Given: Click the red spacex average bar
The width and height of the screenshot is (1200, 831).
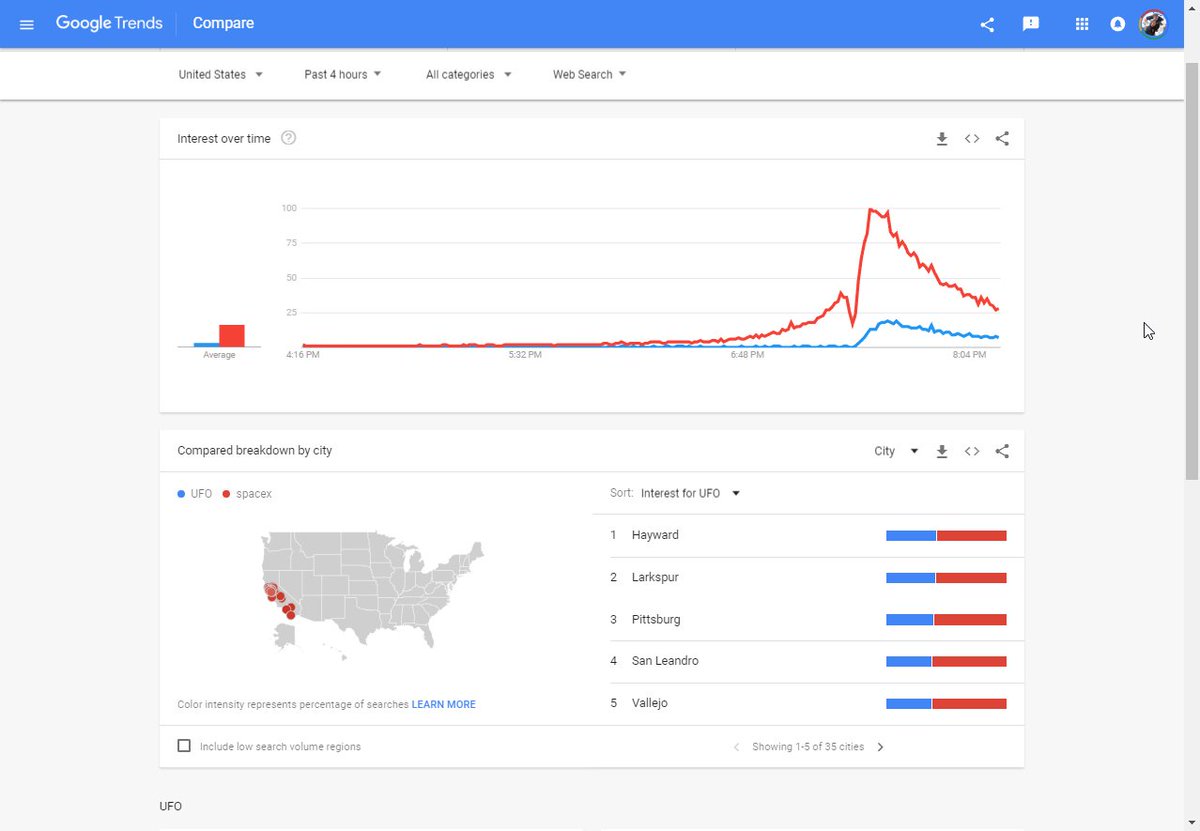Looking at the screenshot, I should tap(232, 336).
